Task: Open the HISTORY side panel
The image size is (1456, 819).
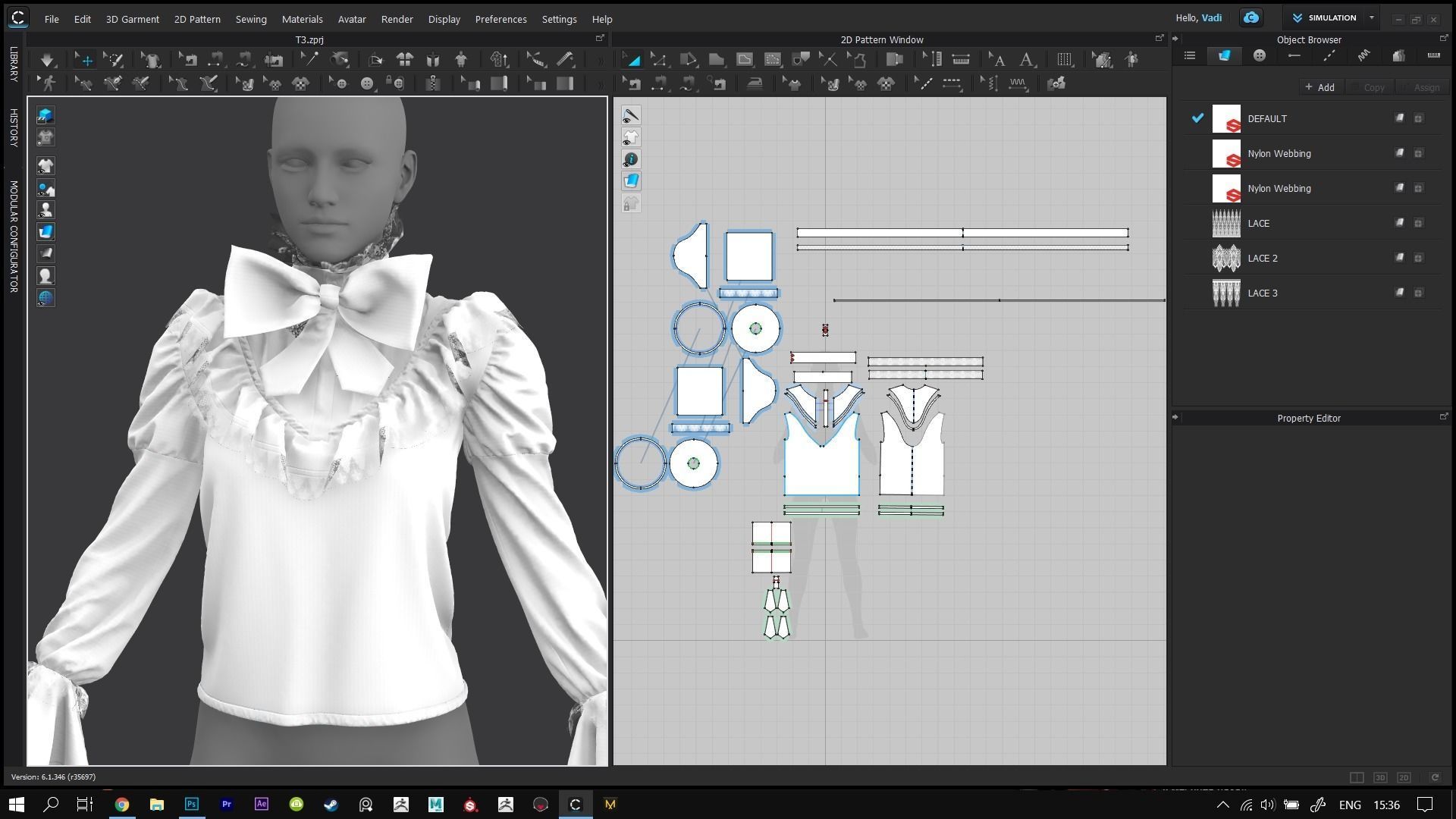Action: coord(14,127)
